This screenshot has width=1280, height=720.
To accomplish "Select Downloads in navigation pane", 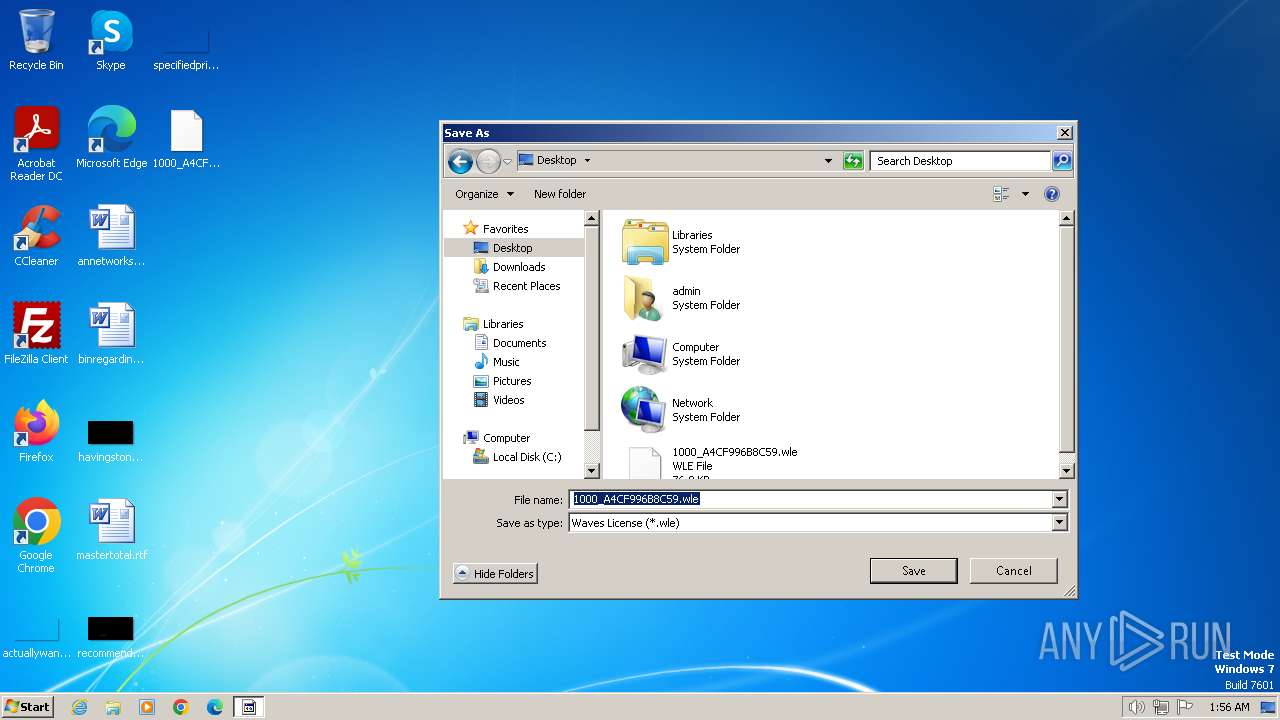I will pos(519,267).
